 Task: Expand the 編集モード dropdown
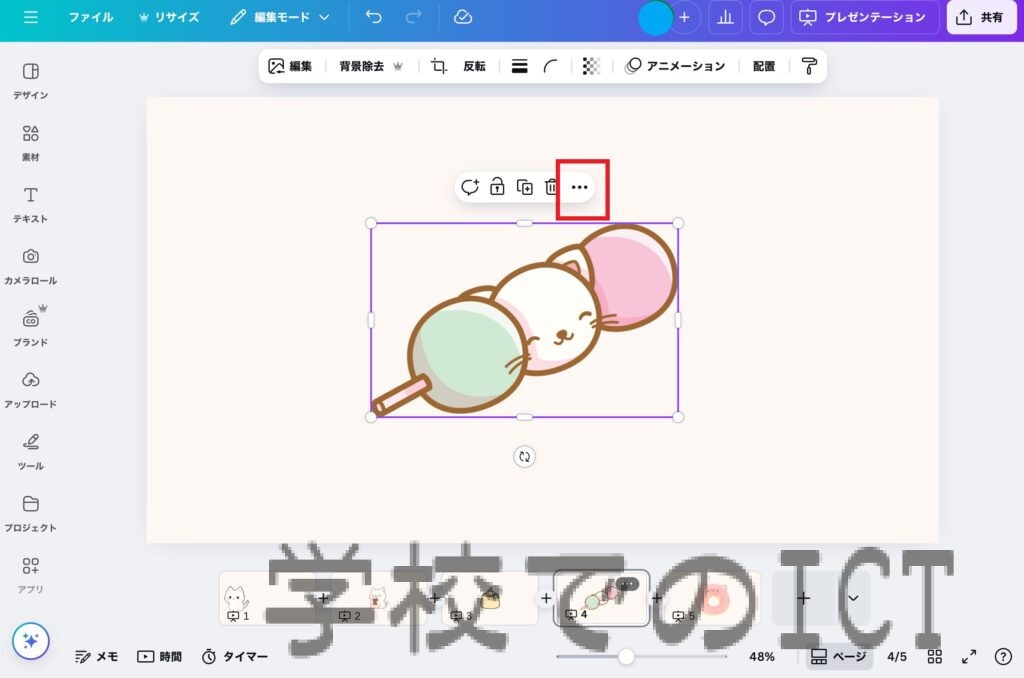click(280, 18)
